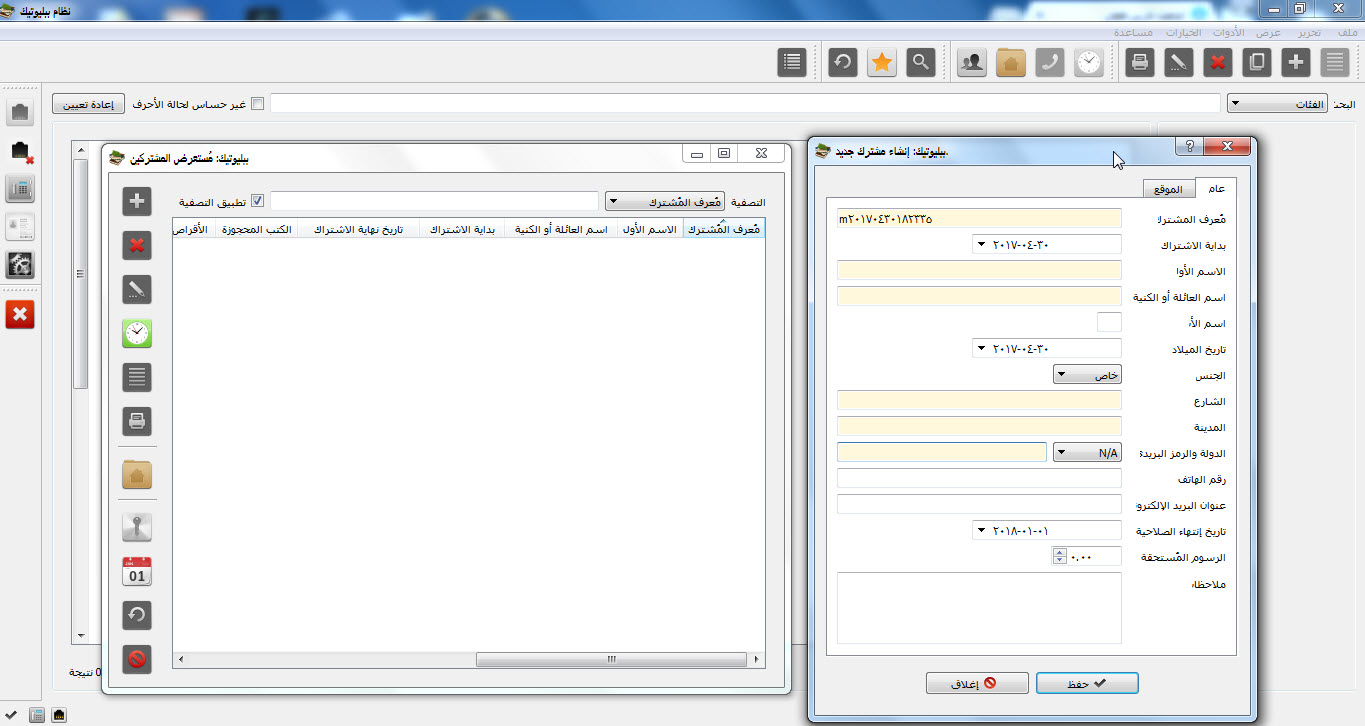
Task: Click the red X delete icon in main toolbar
Action: point(1218,62)
